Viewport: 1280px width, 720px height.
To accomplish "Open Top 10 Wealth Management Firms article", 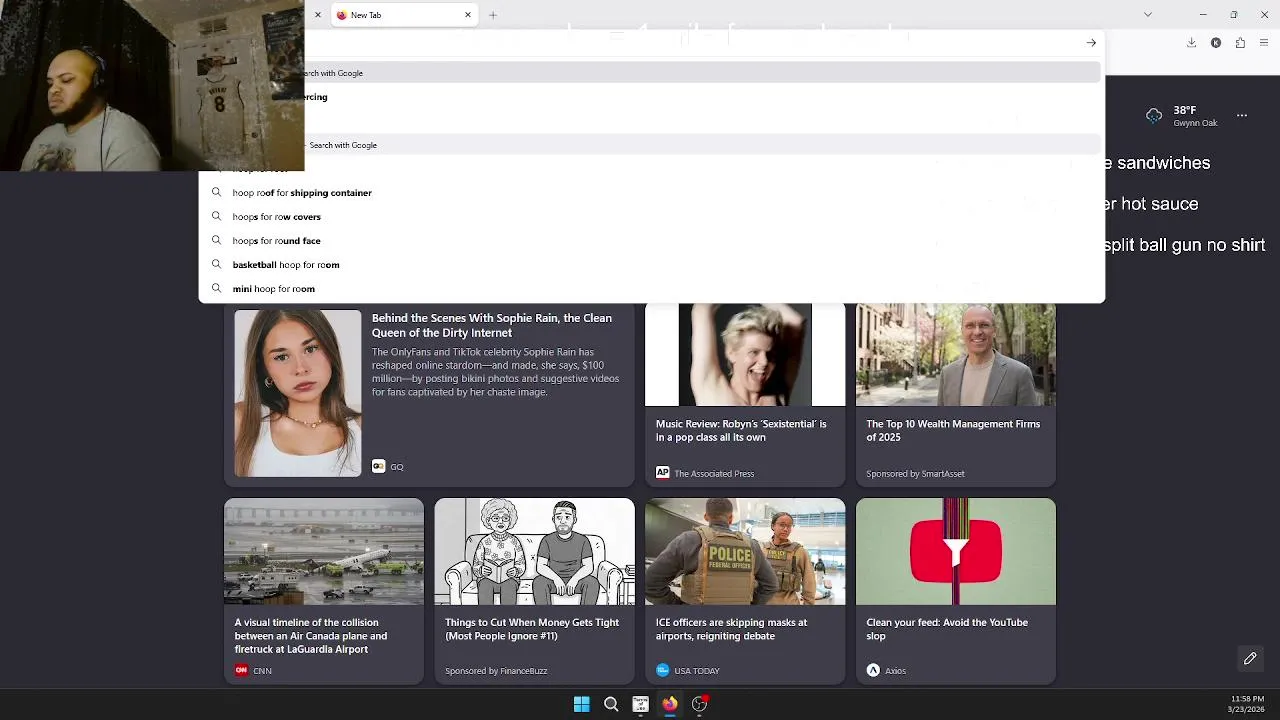I will coord(953,430).
